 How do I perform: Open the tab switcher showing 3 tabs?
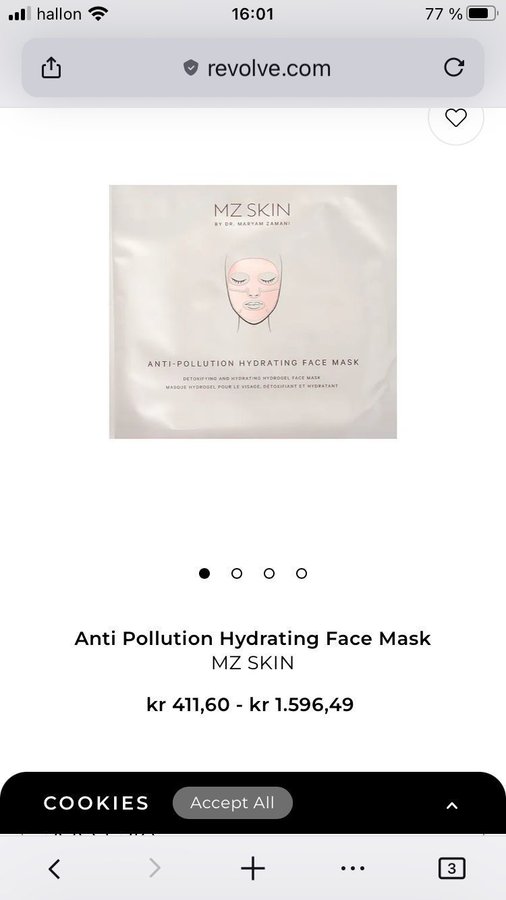[x=451, y=868]
